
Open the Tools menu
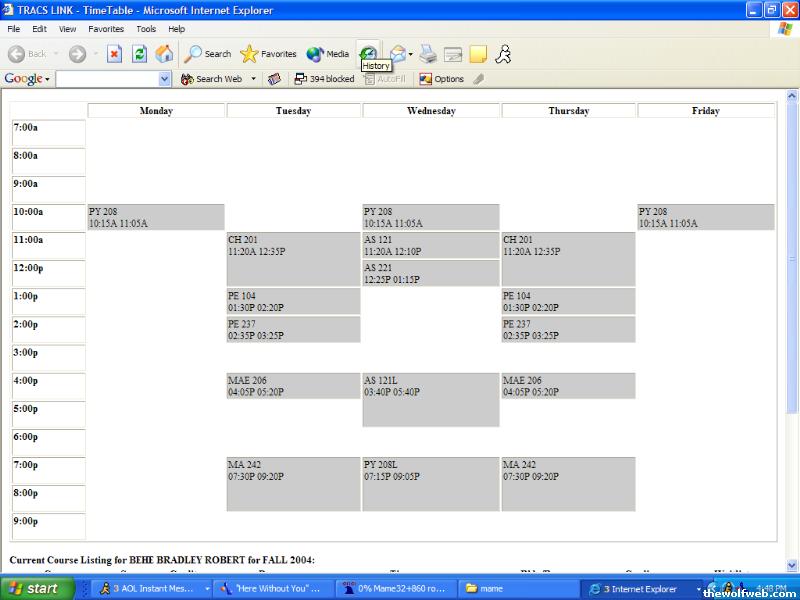146,29
